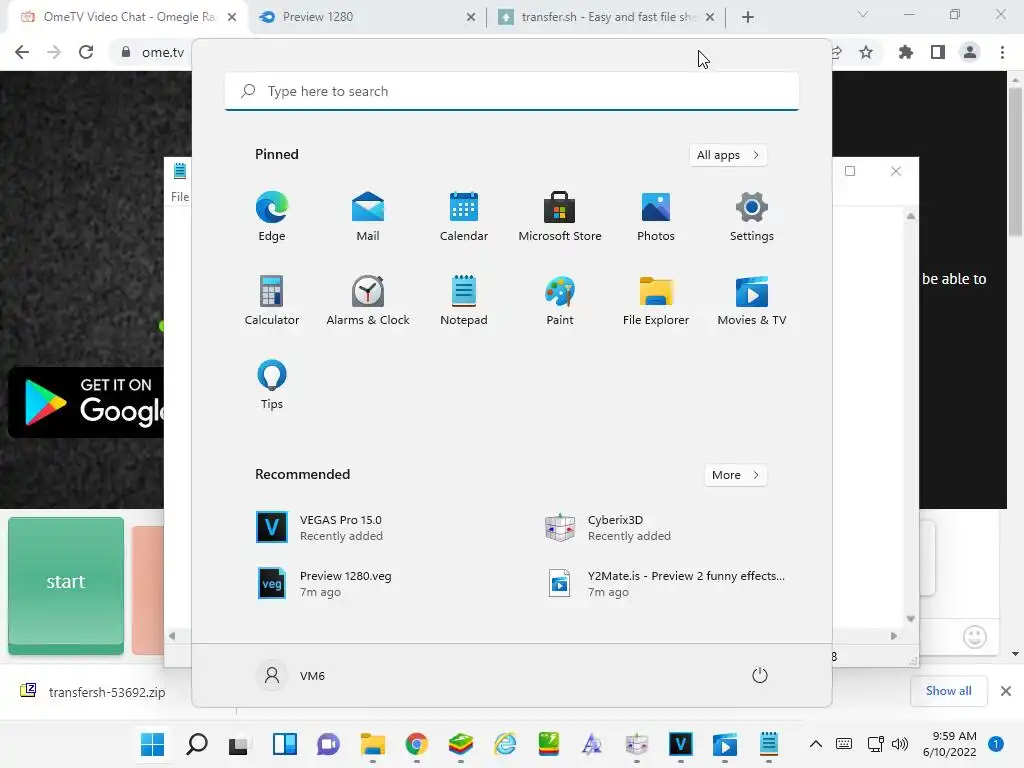The image size is (1024, 768).
Task: Launch Alarms & Clock
Action: pyautogui.click(x=368, y=300)
